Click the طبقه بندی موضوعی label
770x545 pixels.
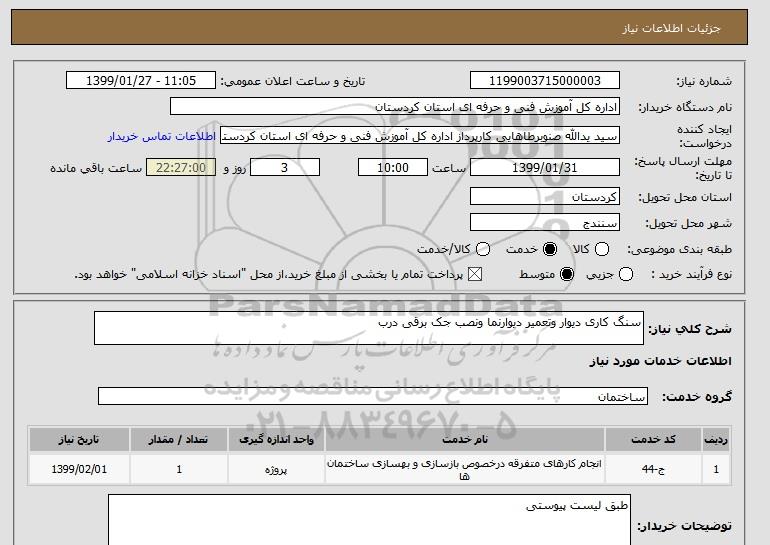point(679,249)
